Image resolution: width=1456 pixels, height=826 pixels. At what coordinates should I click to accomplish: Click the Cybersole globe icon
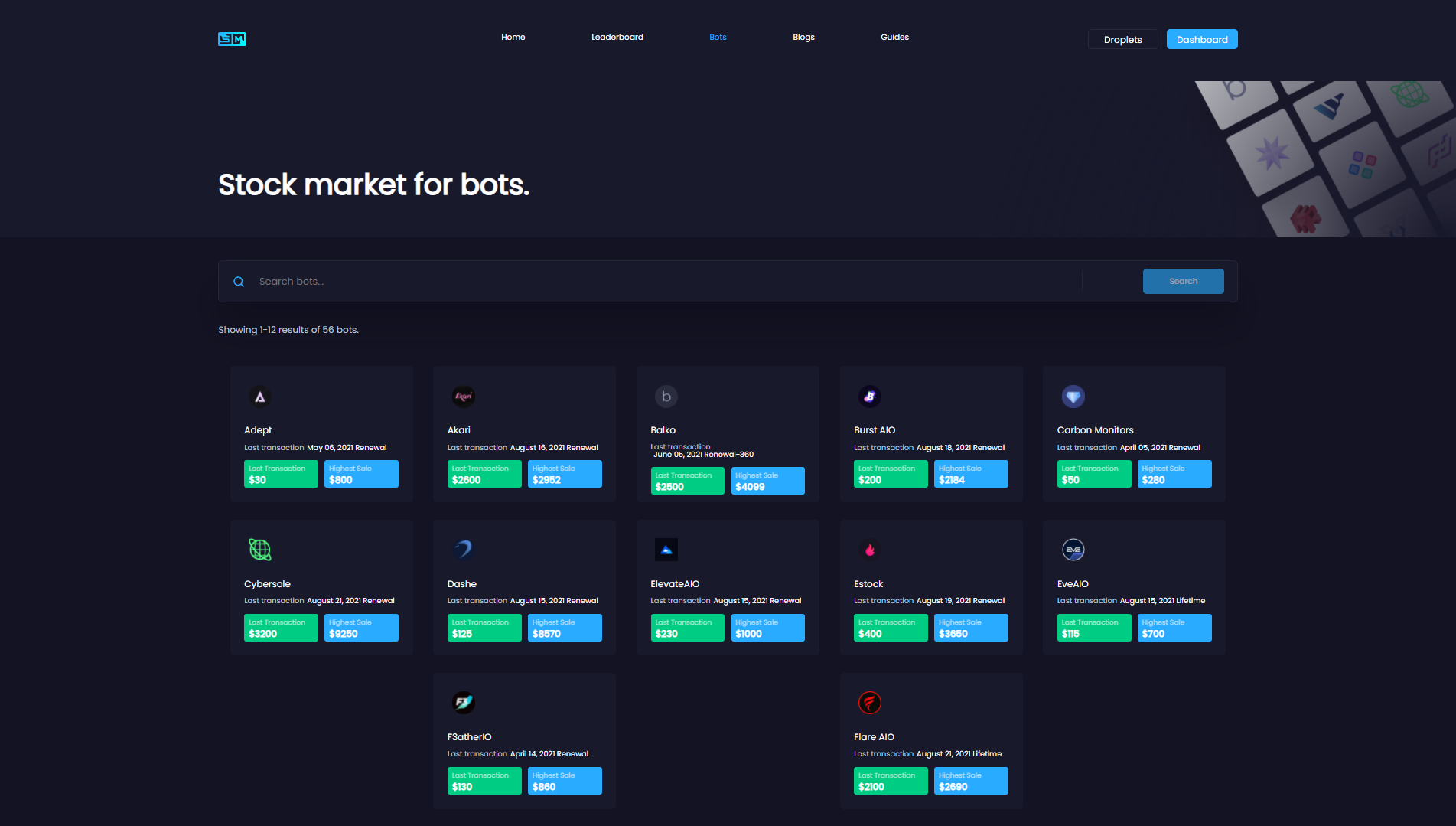pos(260,550)
